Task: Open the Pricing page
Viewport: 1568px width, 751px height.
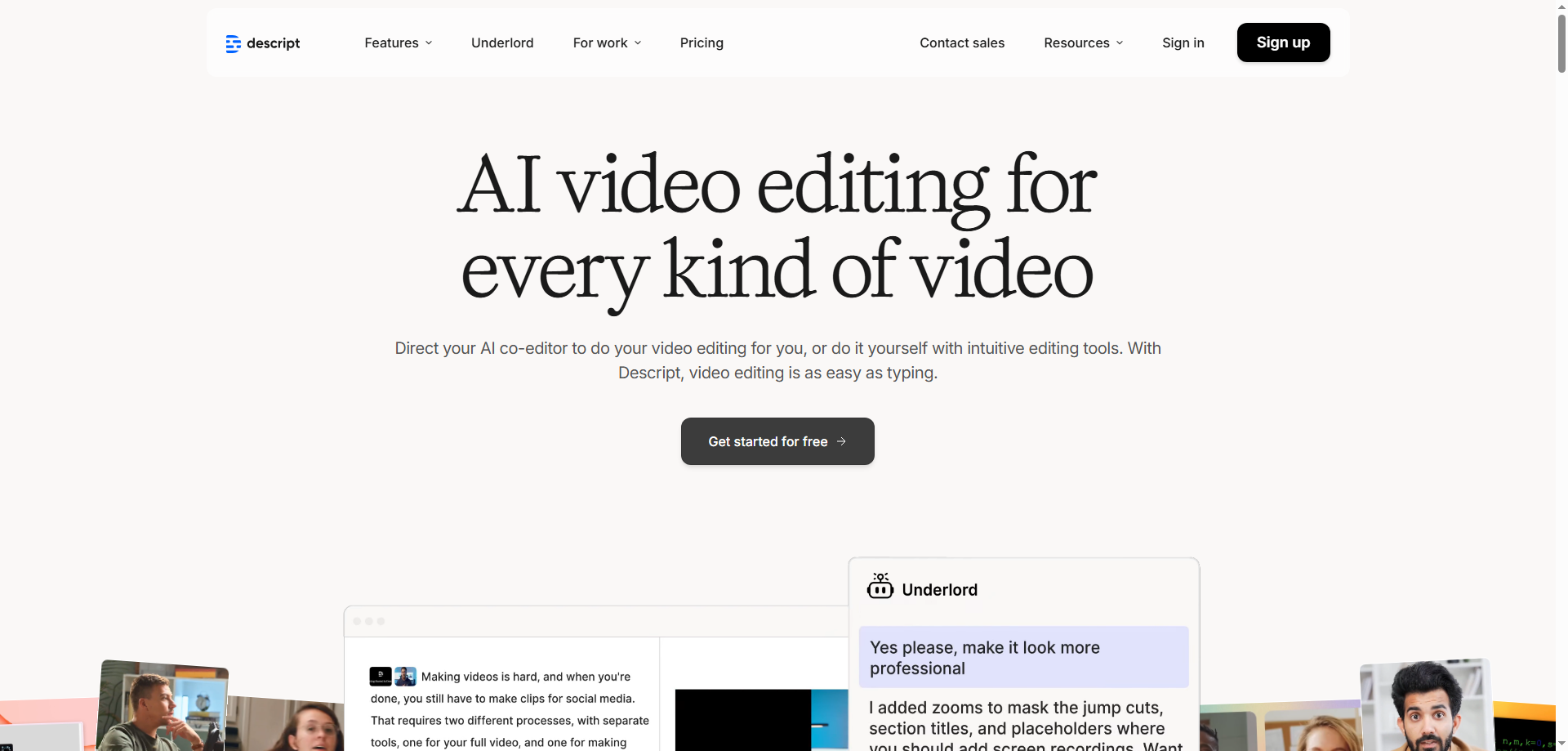Action: [x=702, y=43]
